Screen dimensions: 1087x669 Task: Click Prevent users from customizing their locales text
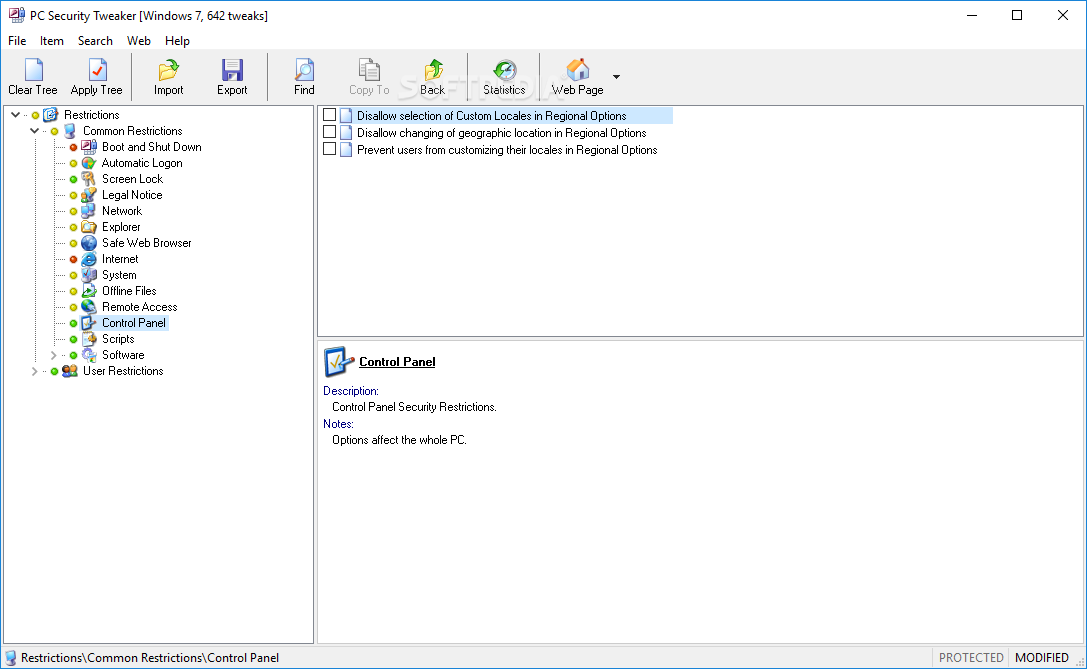pos(507,150)
